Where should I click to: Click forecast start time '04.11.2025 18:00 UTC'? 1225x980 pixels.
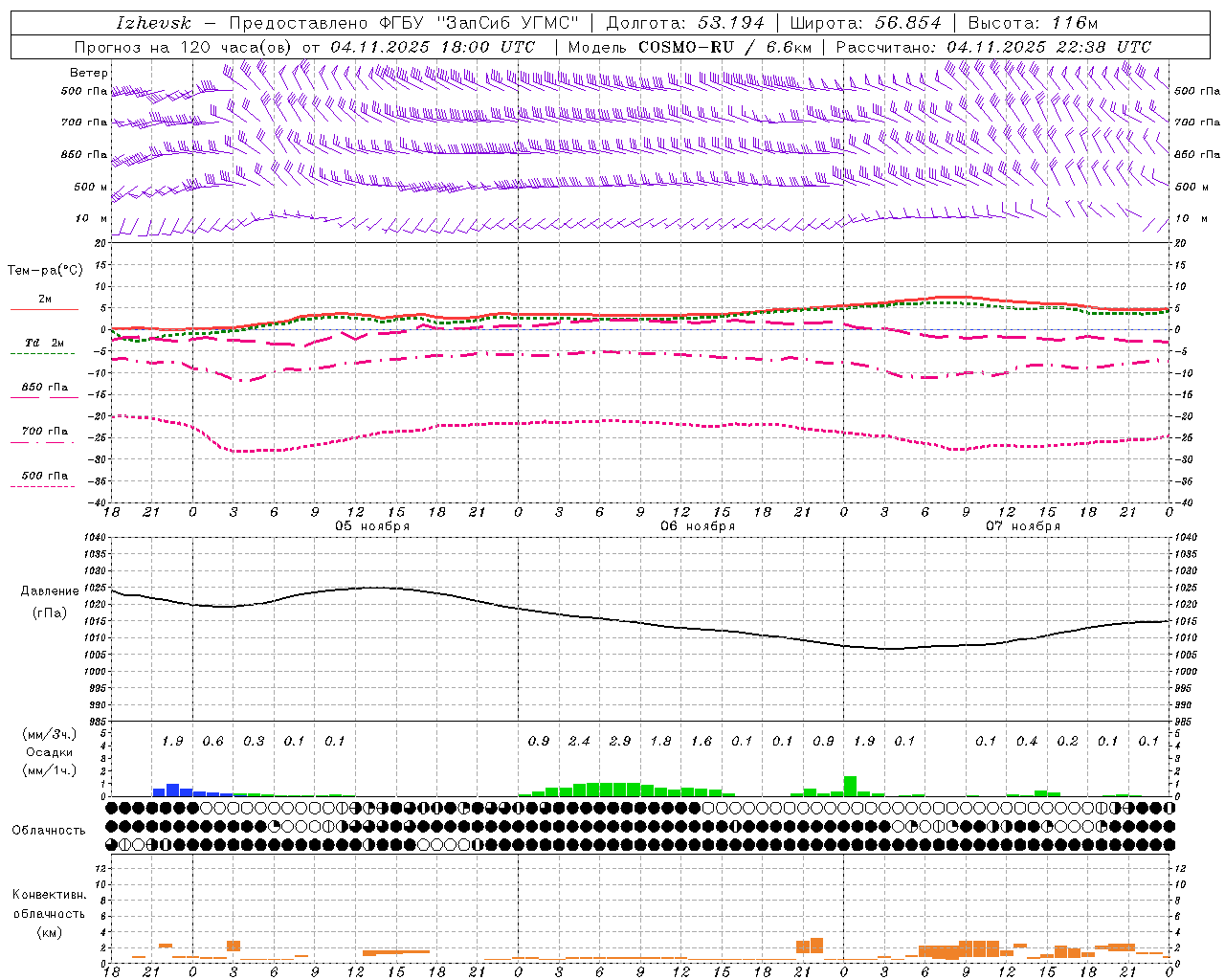(433, 47)
